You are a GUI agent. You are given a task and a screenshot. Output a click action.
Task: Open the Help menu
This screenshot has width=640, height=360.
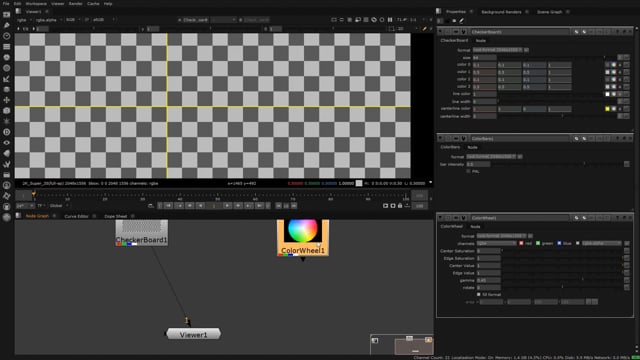pos(108,3)
